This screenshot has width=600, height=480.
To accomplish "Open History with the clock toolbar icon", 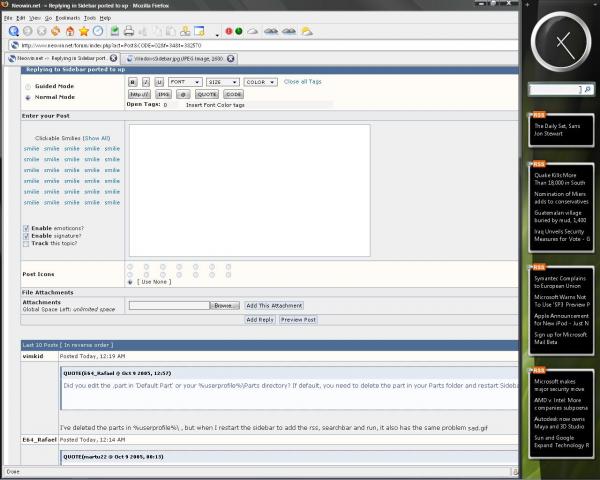I will click(98, 31).
